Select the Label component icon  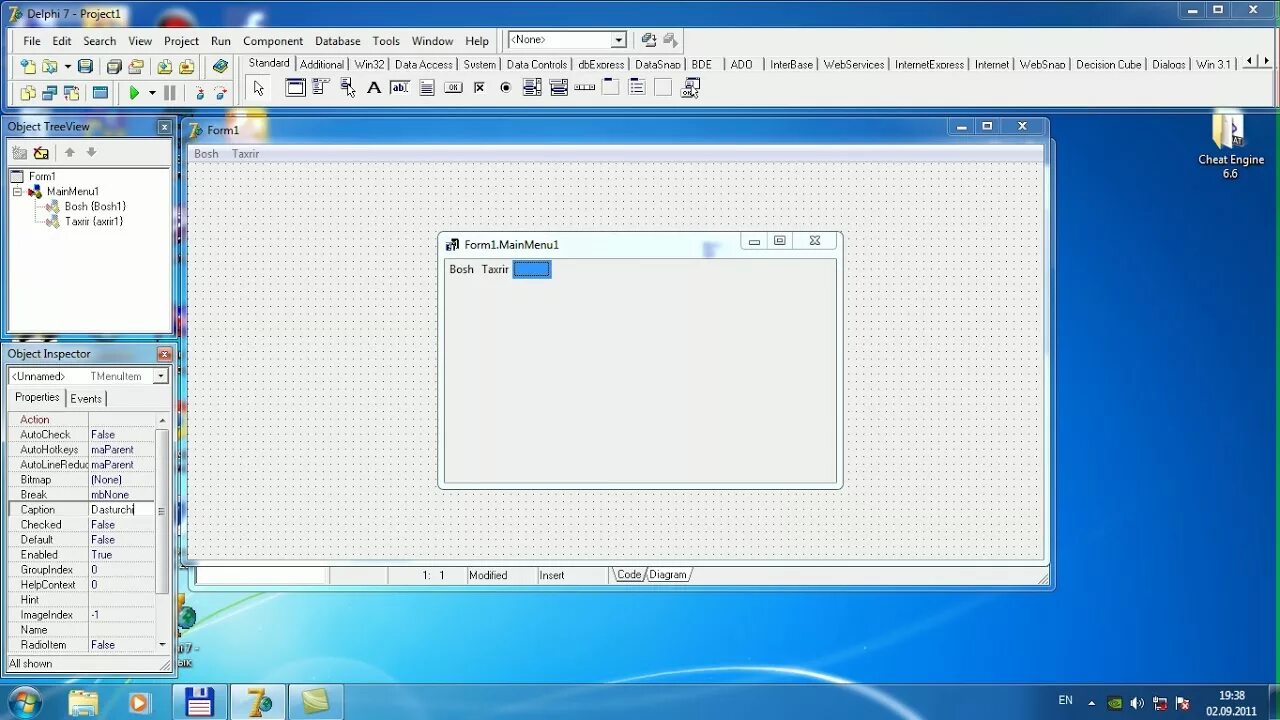tap(374, 88)
